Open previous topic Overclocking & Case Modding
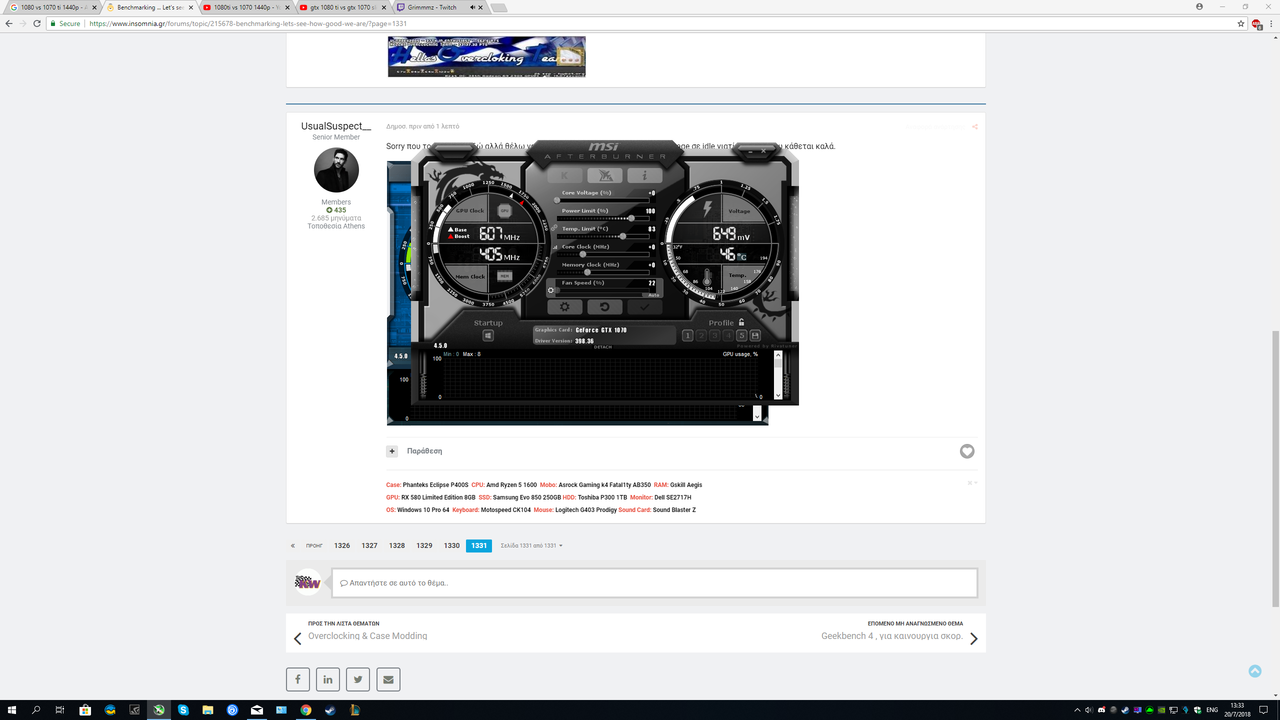 [367, 636]
